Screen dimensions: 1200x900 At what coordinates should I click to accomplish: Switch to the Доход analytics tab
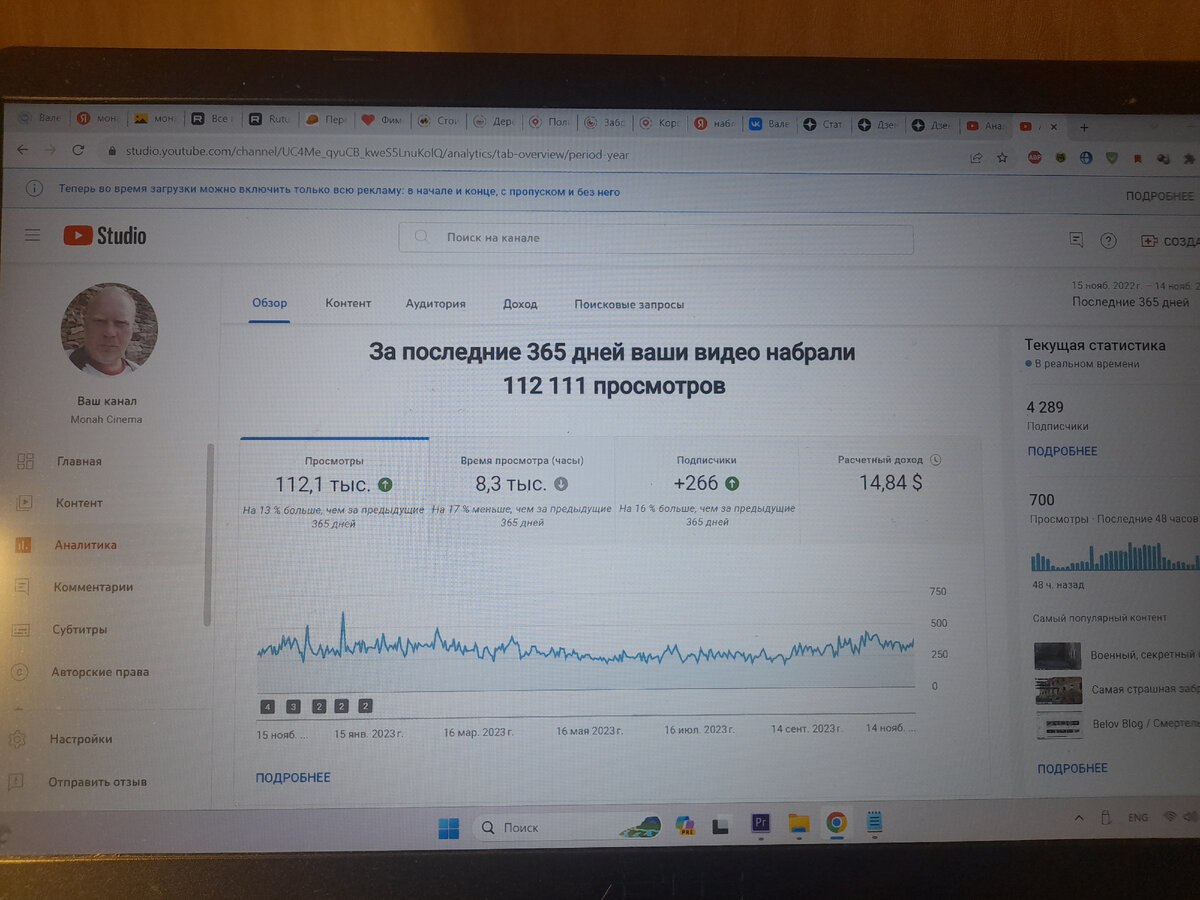[520, 304]
